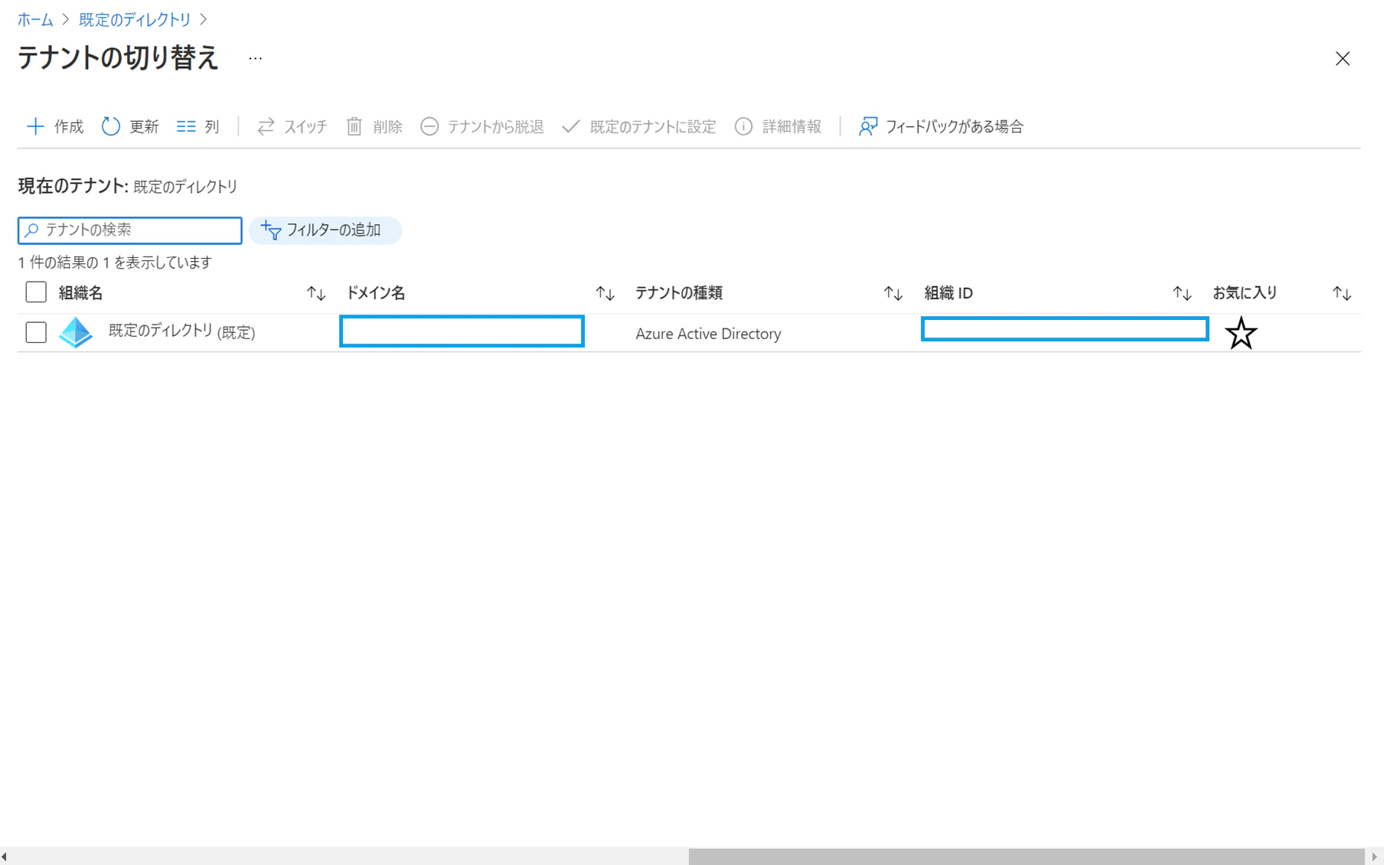Viewport: 1400px width, 865px height.
Task: Open 既定のディレクトリ breadcrumb link
Action: 135,20
